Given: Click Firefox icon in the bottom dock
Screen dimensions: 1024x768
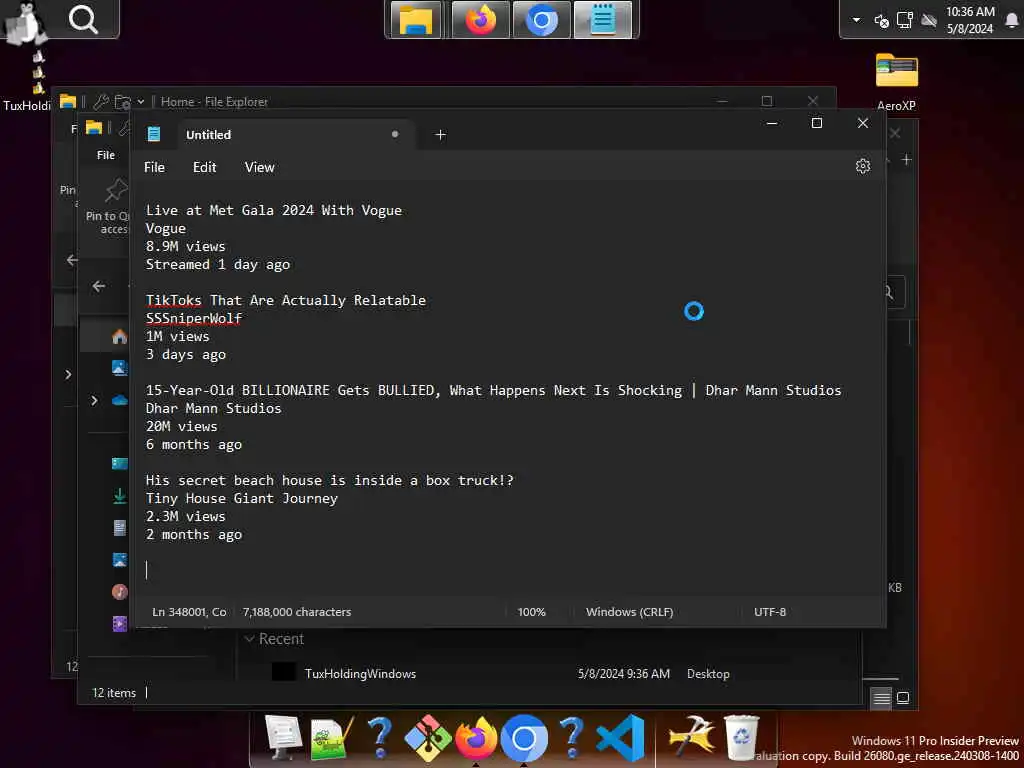Looking at the screenshot, I should point(475,739).
